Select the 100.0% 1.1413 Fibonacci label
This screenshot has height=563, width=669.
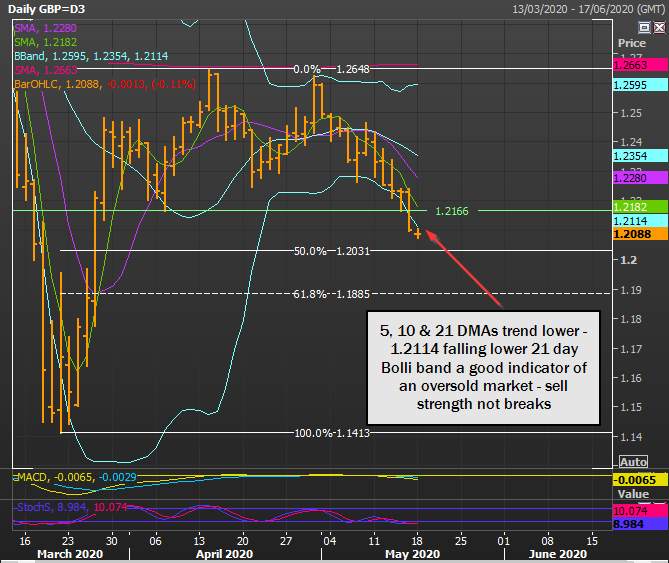tap(332, 433)
